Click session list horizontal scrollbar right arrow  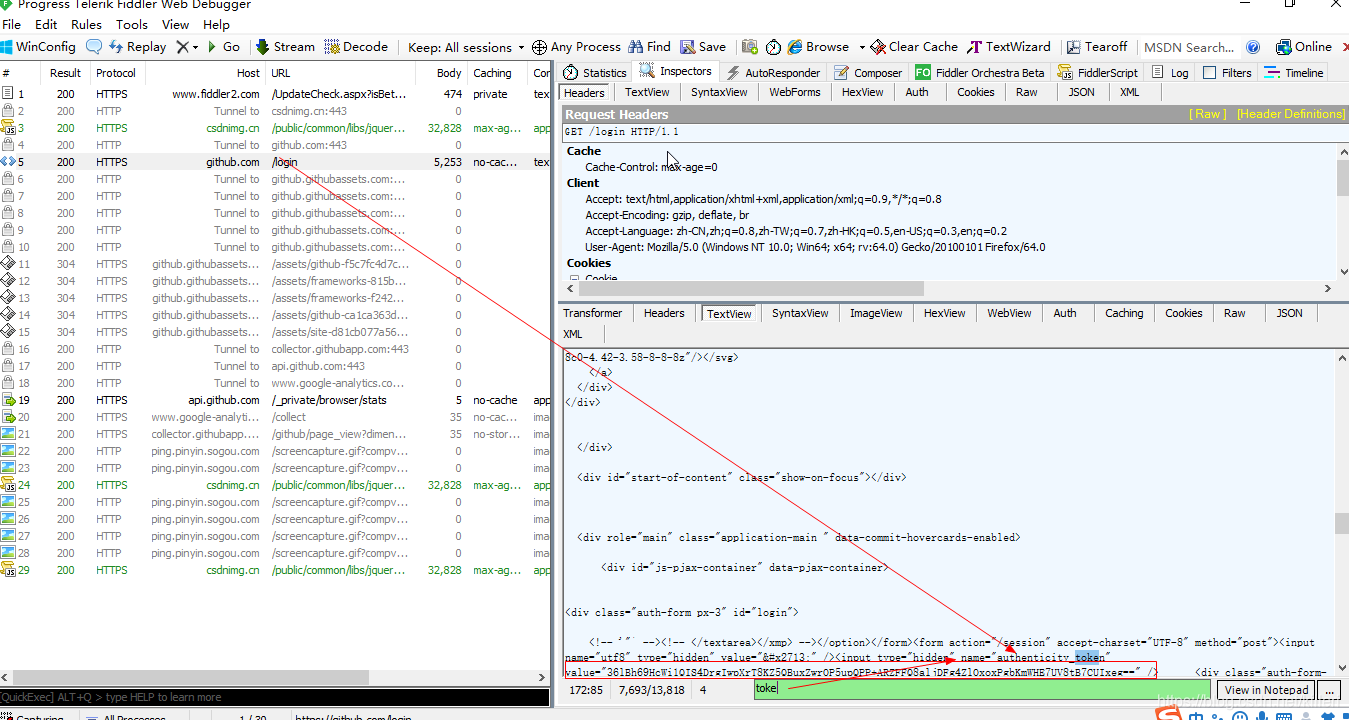(542, 677)
